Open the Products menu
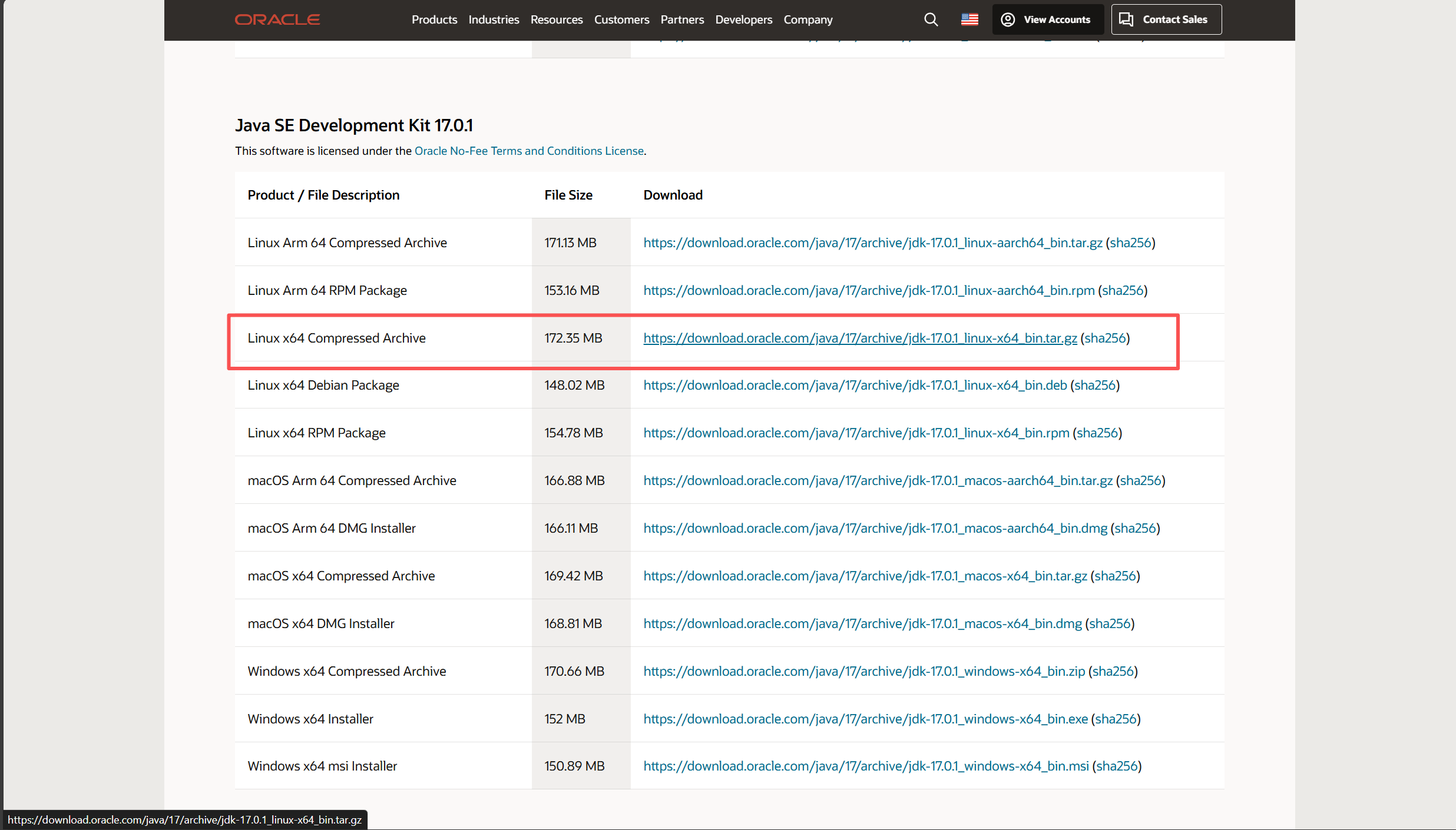 tap(434, 19)
